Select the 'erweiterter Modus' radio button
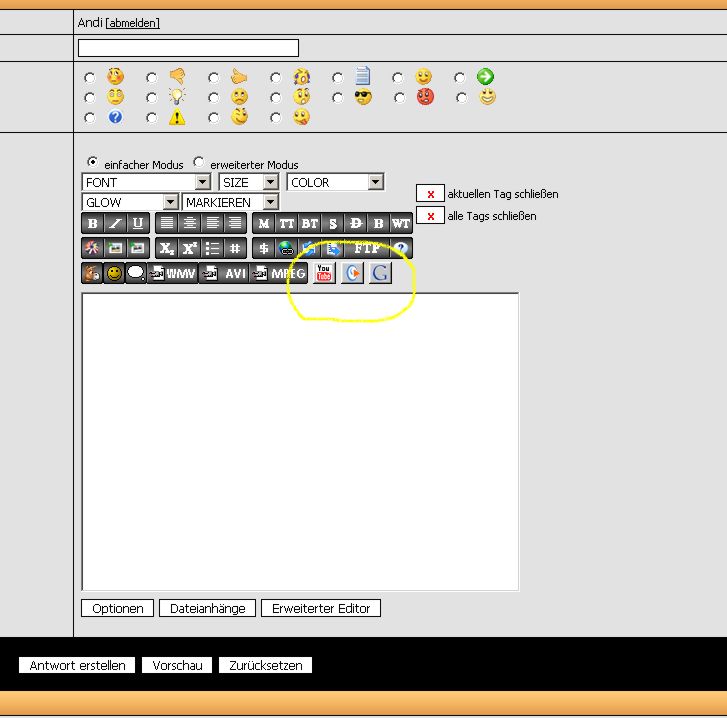Image resolution: width=727 pixels, height=718 pixels. (198, 162)
